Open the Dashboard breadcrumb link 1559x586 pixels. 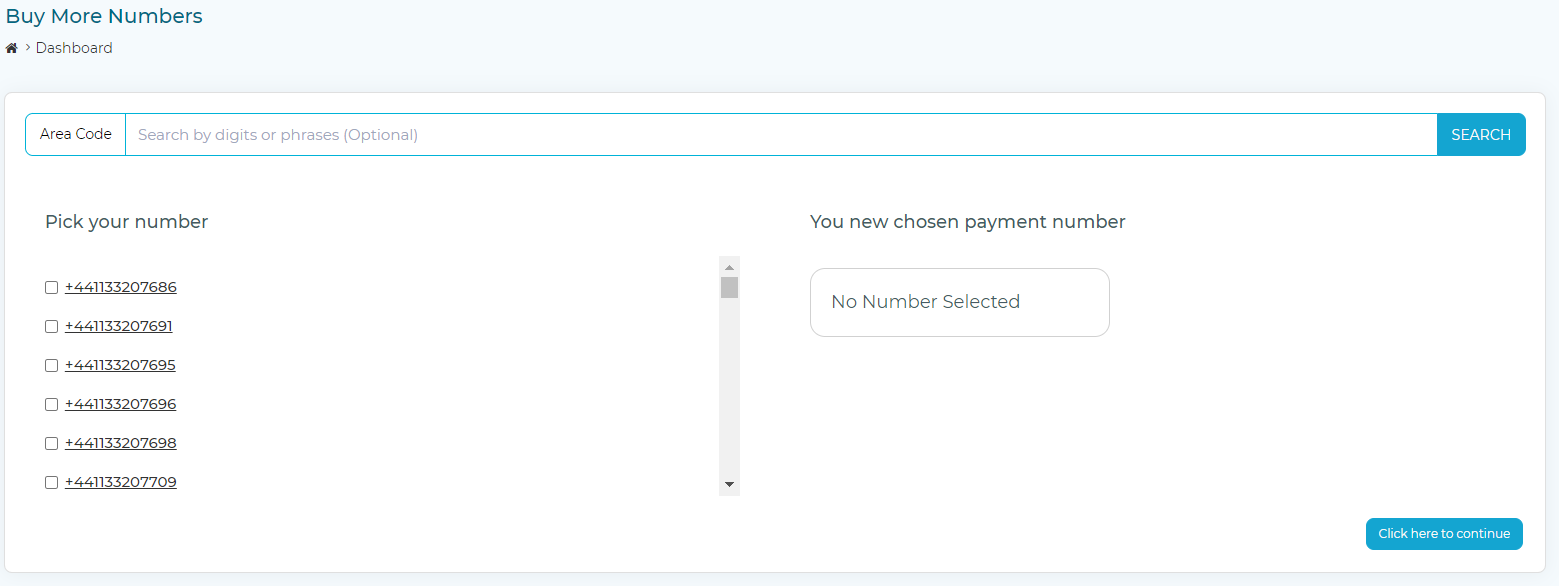point(74,48)
